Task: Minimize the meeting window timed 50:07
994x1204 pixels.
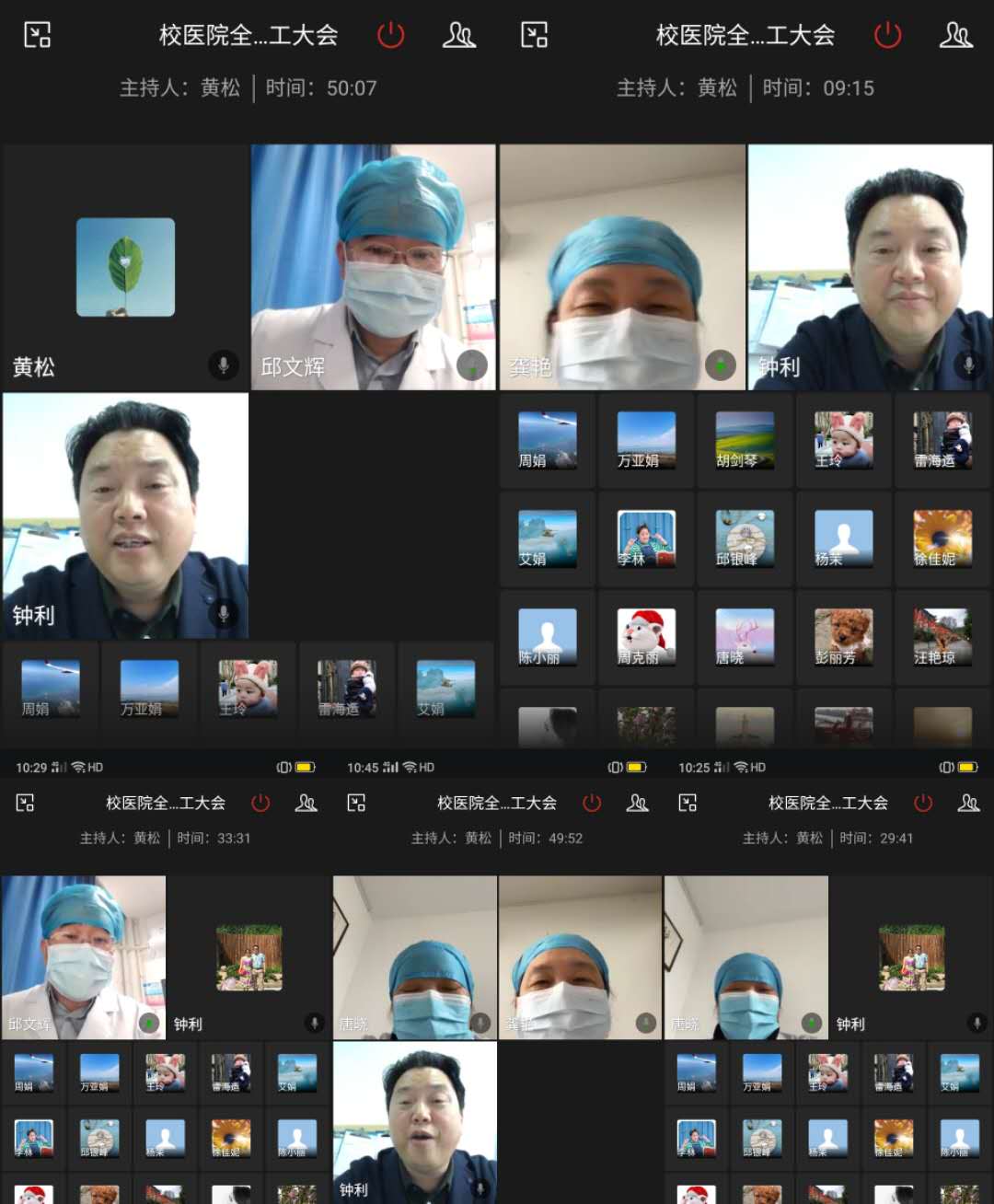Action: pyautogui.click(x=38, y=36)
